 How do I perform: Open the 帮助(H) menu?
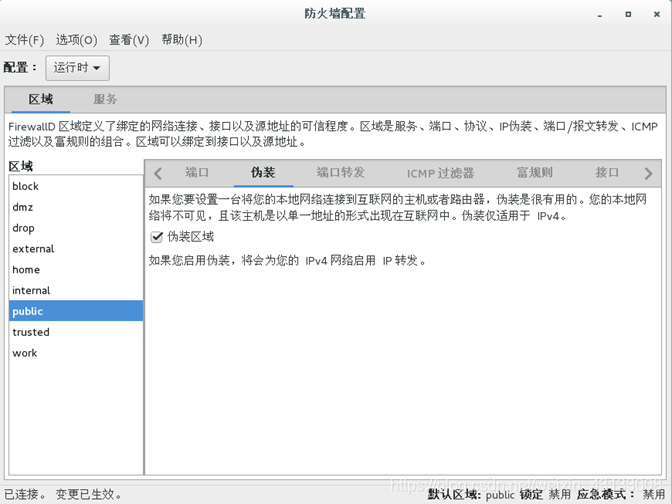(x=182, y=40)
